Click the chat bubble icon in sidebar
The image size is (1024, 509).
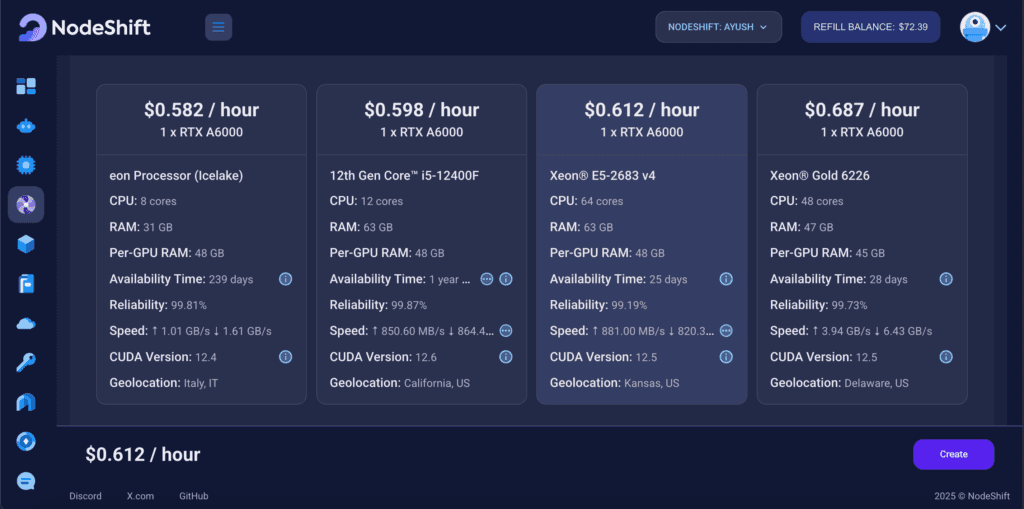tap(26, 481)
